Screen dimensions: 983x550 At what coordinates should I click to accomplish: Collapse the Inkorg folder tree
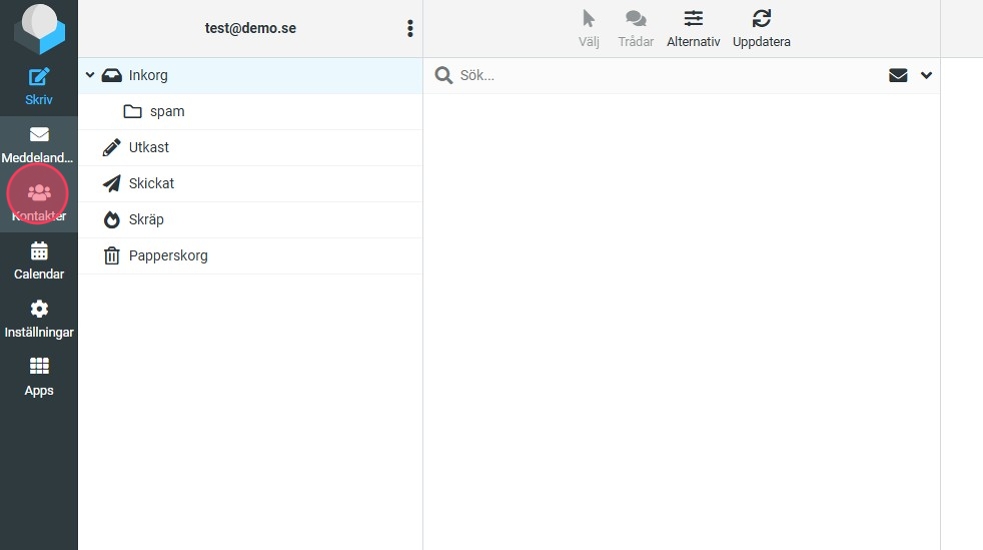click(x=90, y=75)
